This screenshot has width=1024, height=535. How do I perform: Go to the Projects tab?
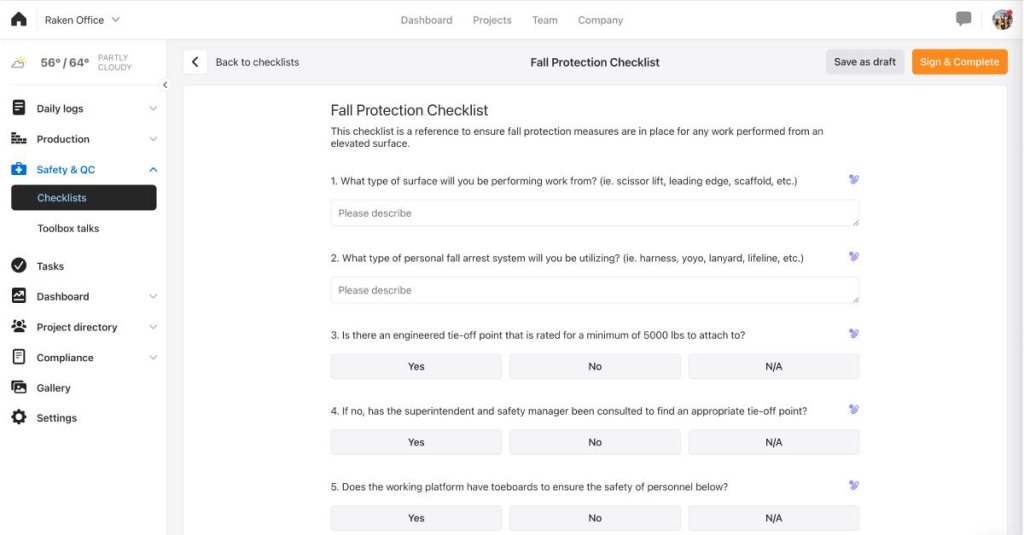point(492,20)
